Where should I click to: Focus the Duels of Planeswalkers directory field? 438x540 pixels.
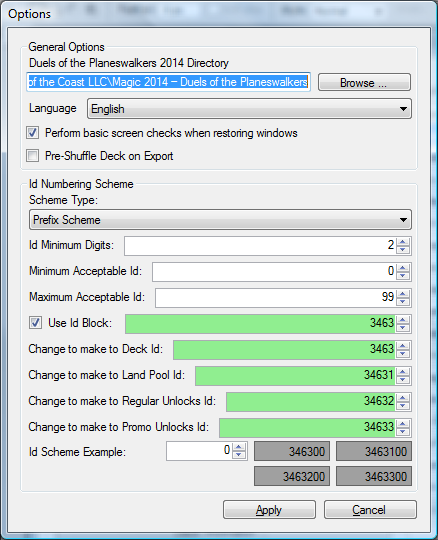coord(168,82)
